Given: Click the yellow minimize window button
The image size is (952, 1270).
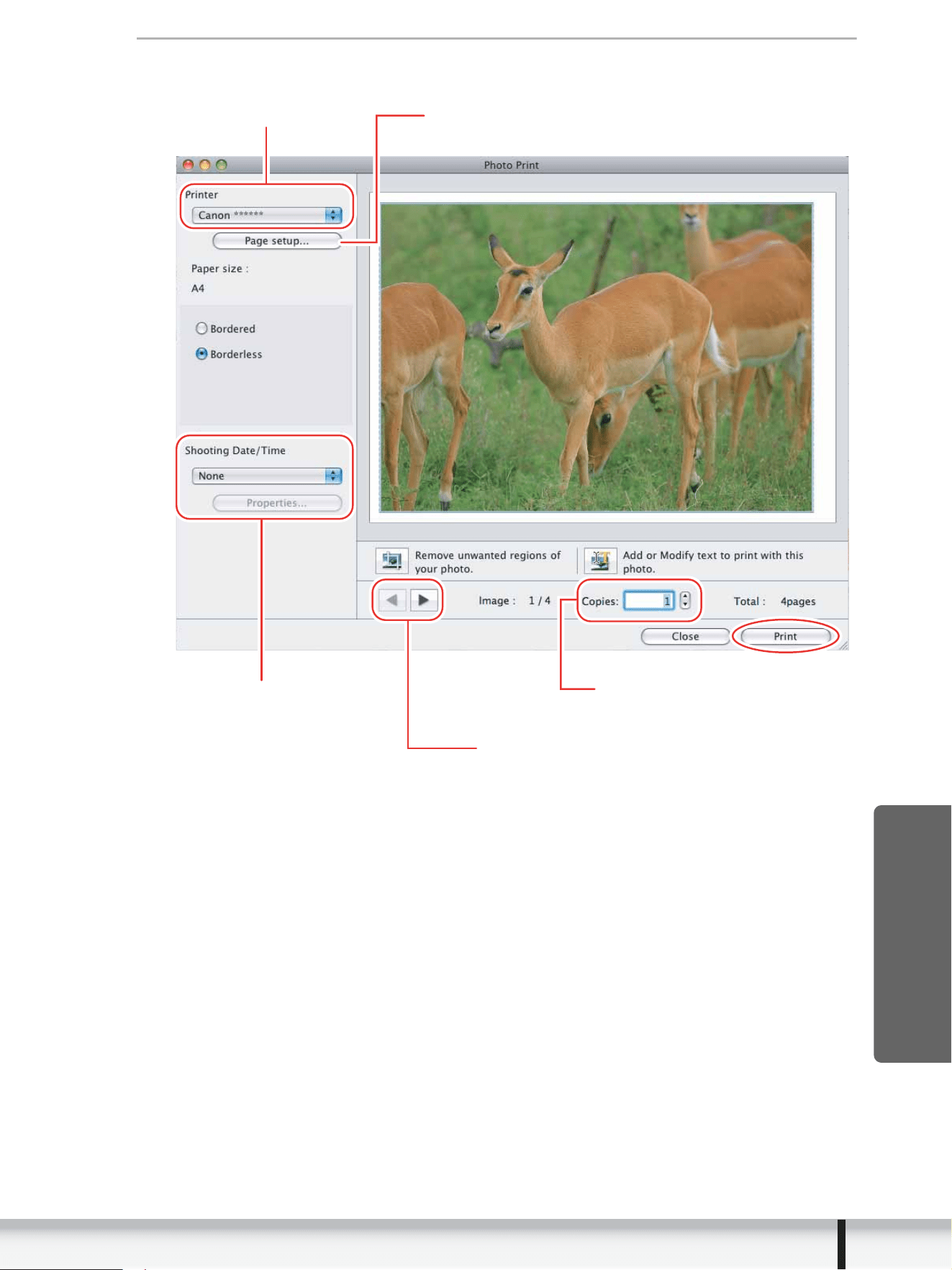Looking at the screenshot, I should point(205,165).
